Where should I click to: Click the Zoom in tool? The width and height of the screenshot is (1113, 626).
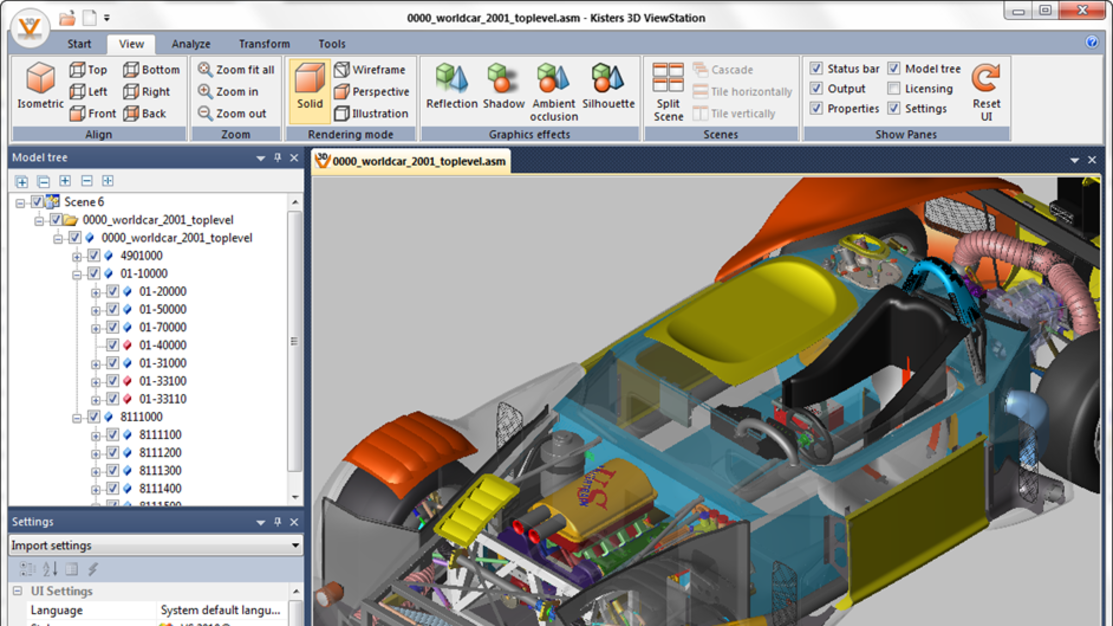tap(228, 92)
